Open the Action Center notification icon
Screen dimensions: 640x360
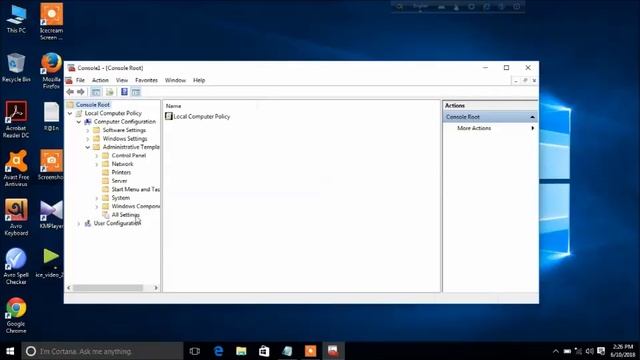click(x=601, y=351)
